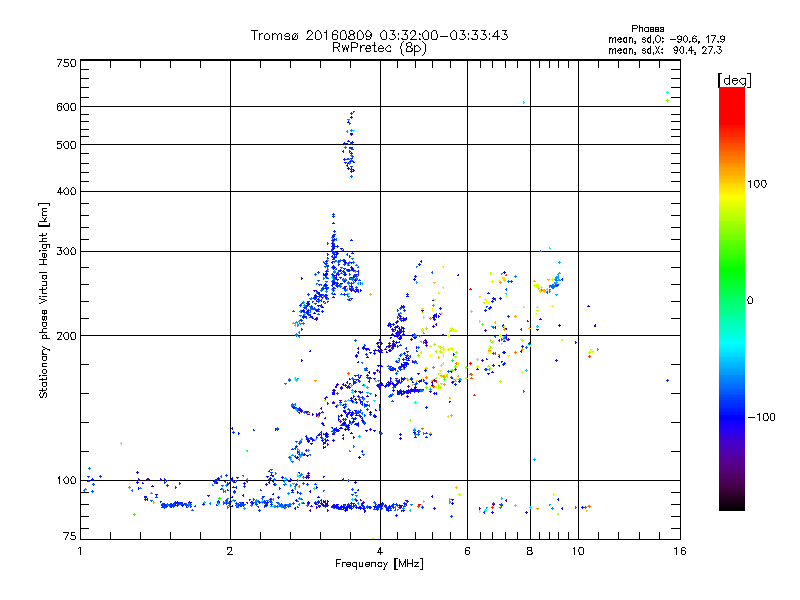This screenshot has width=800, height=600.
Task: Click the plot title 'Tromsø 20160809 03:32:00-03:33:43'
Action: tap(379, 35)
